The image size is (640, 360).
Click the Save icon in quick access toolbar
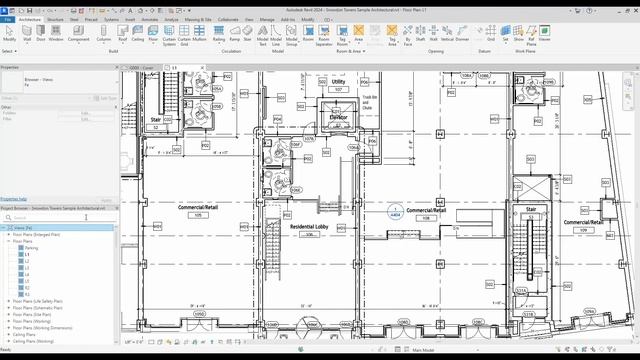point(29,11)
